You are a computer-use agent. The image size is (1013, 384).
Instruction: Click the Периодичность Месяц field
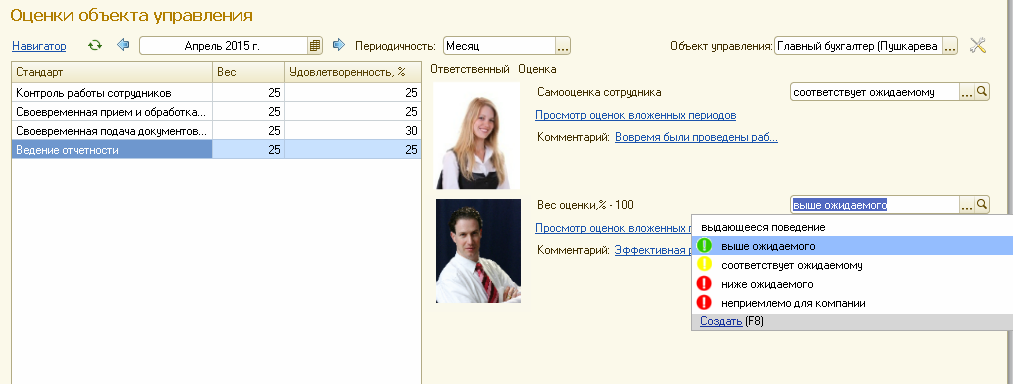coord(499,46)
